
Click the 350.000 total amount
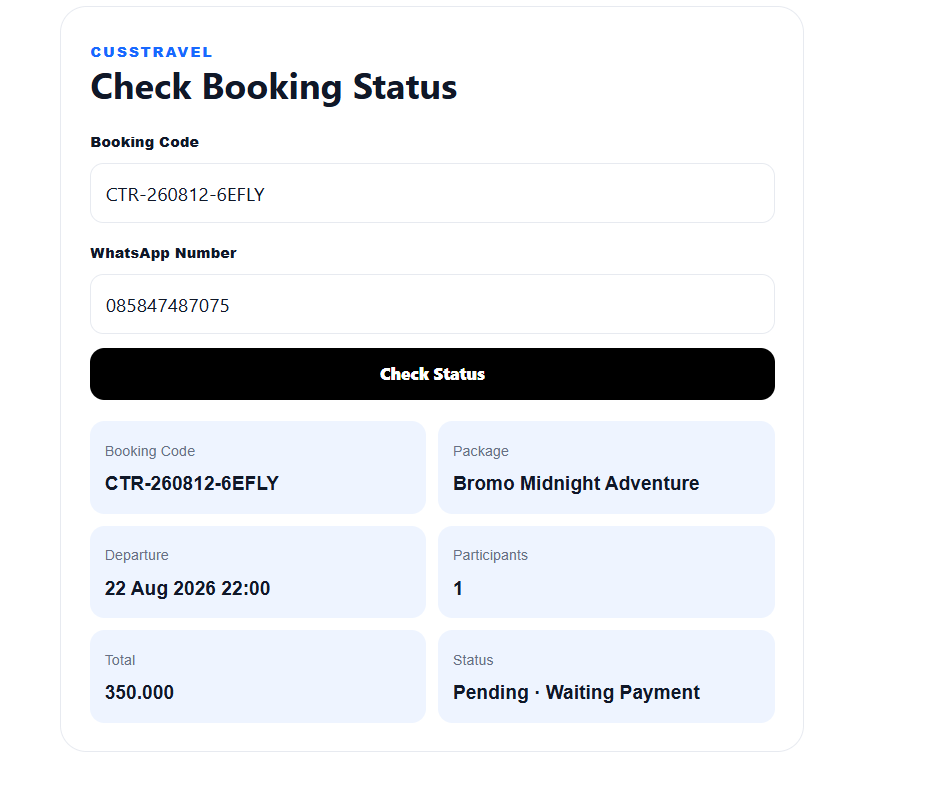(139, 693)
